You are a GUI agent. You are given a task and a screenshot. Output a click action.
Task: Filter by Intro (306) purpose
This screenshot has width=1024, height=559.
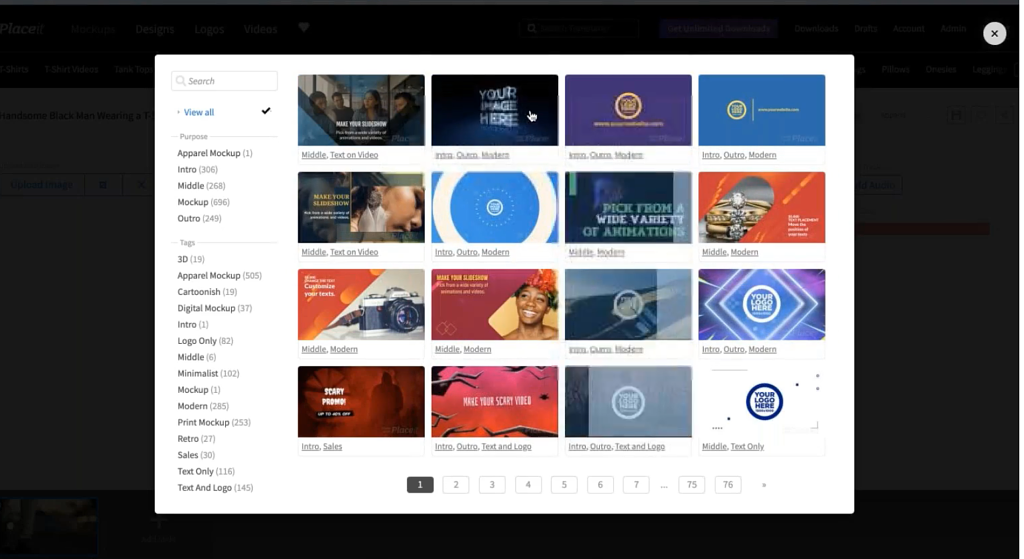click(197, 170)
